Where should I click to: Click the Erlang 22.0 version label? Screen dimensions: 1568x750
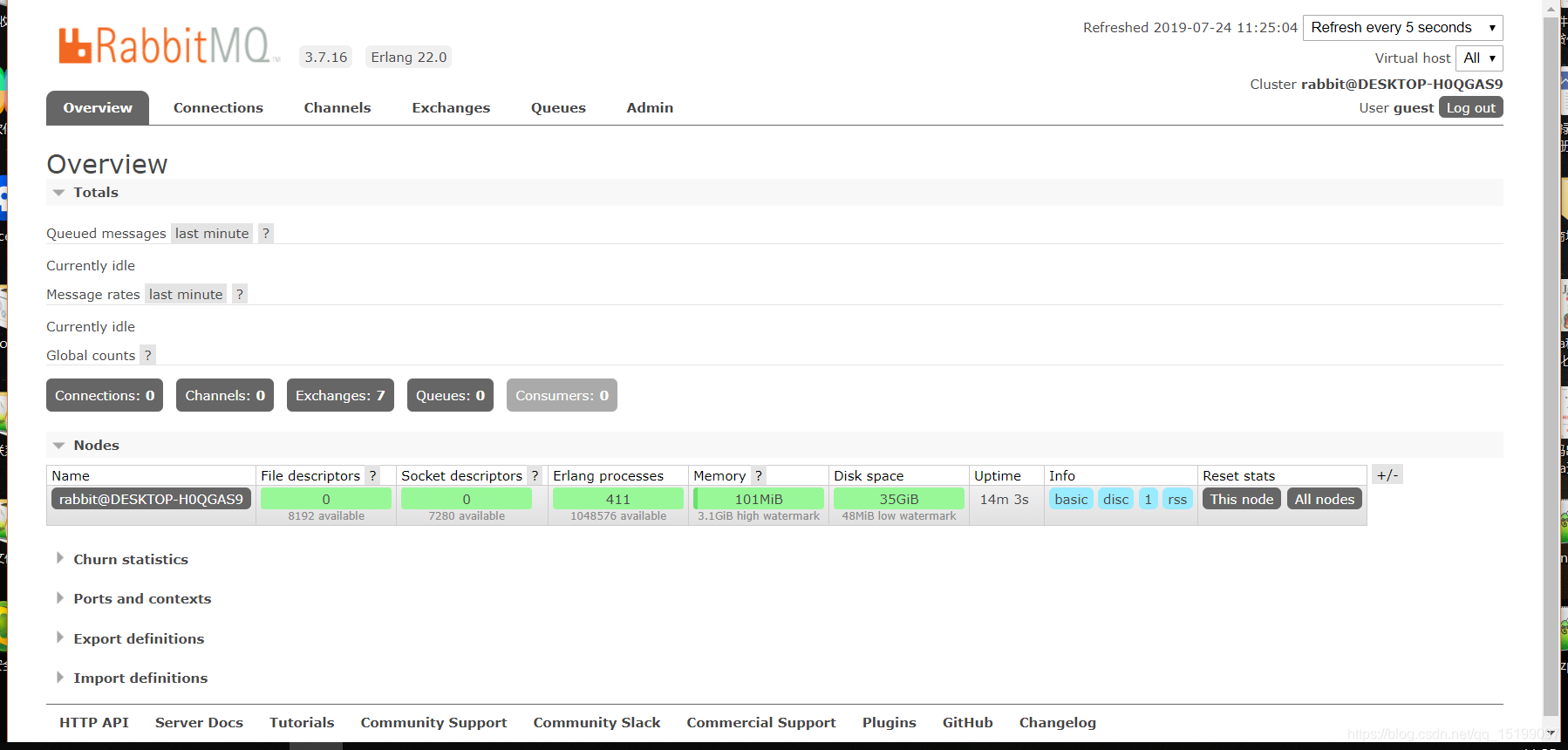tap(409, 57)
